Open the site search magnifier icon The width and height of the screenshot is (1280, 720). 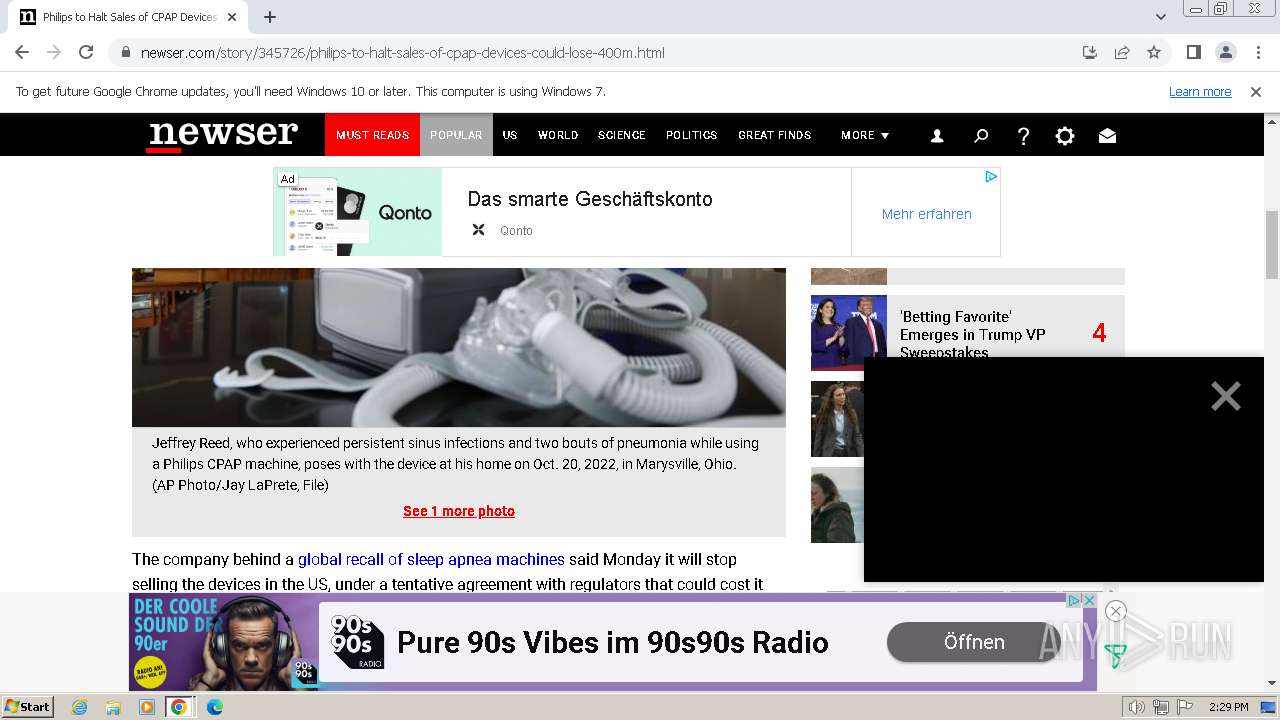click(981, 136)
